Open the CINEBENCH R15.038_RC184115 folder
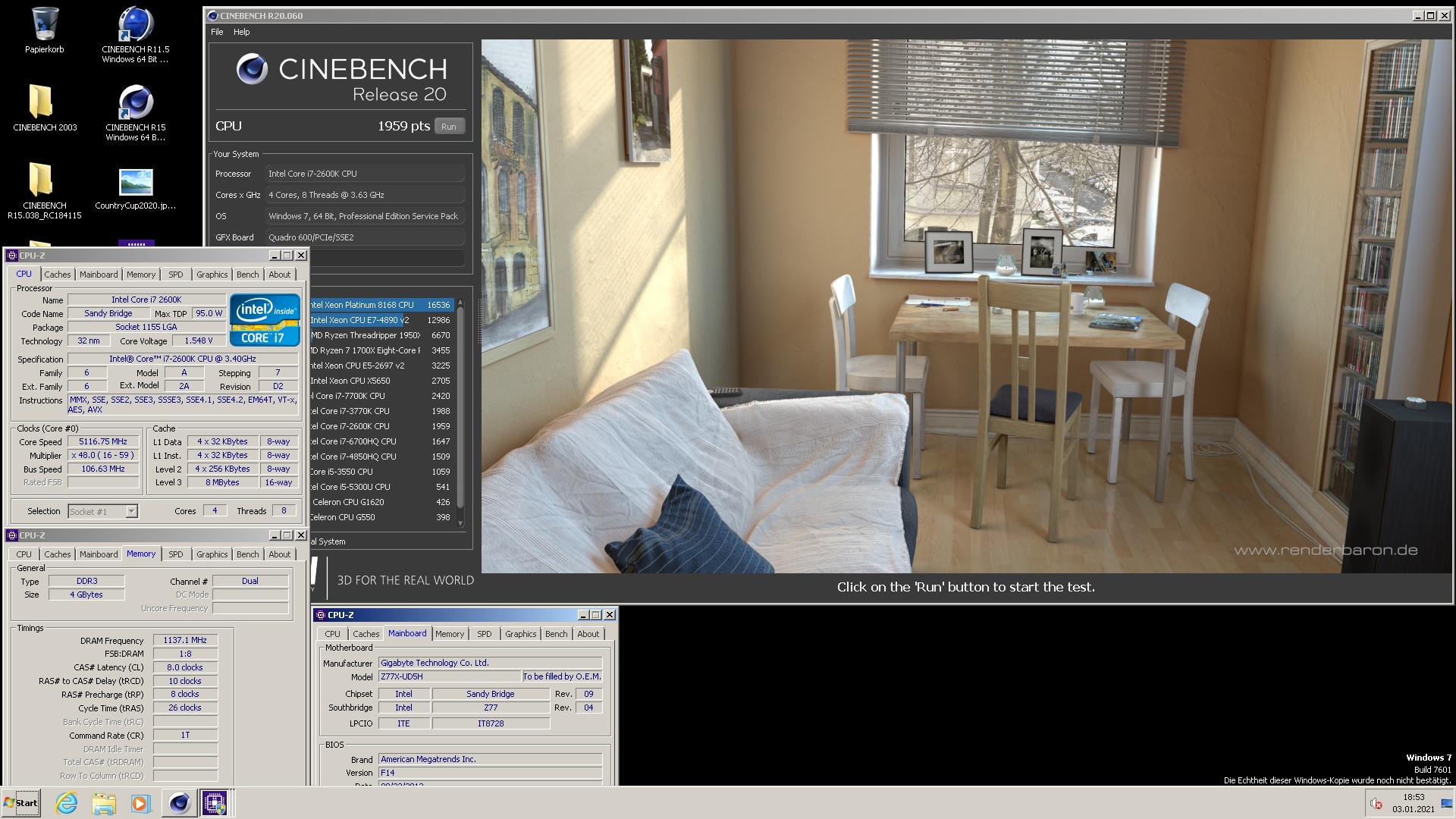1456x819 pixels. pyautogui.click(x=44, y=190)
